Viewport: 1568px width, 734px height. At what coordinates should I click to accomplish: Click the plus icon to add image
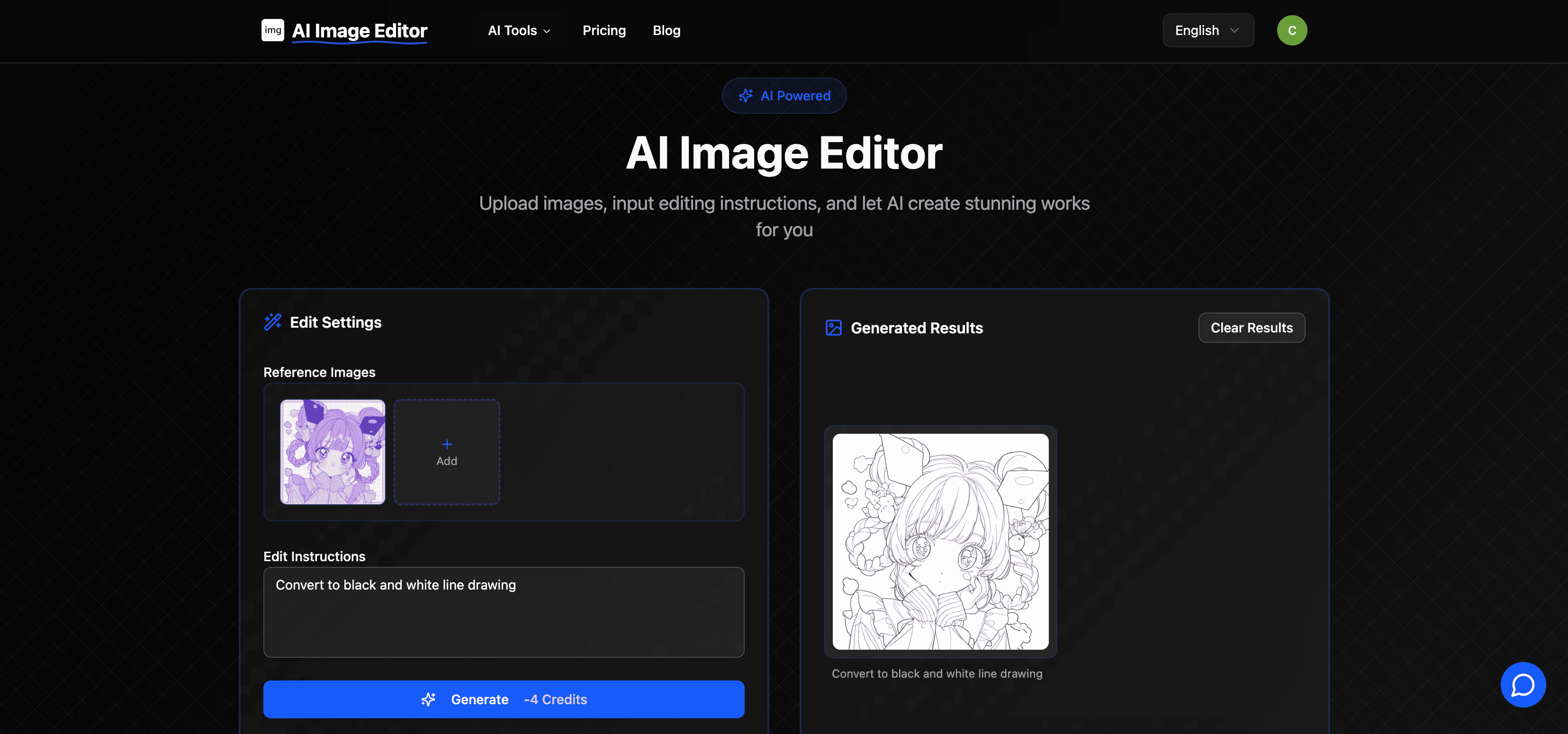pyautogui.click(x=447, y=444)
